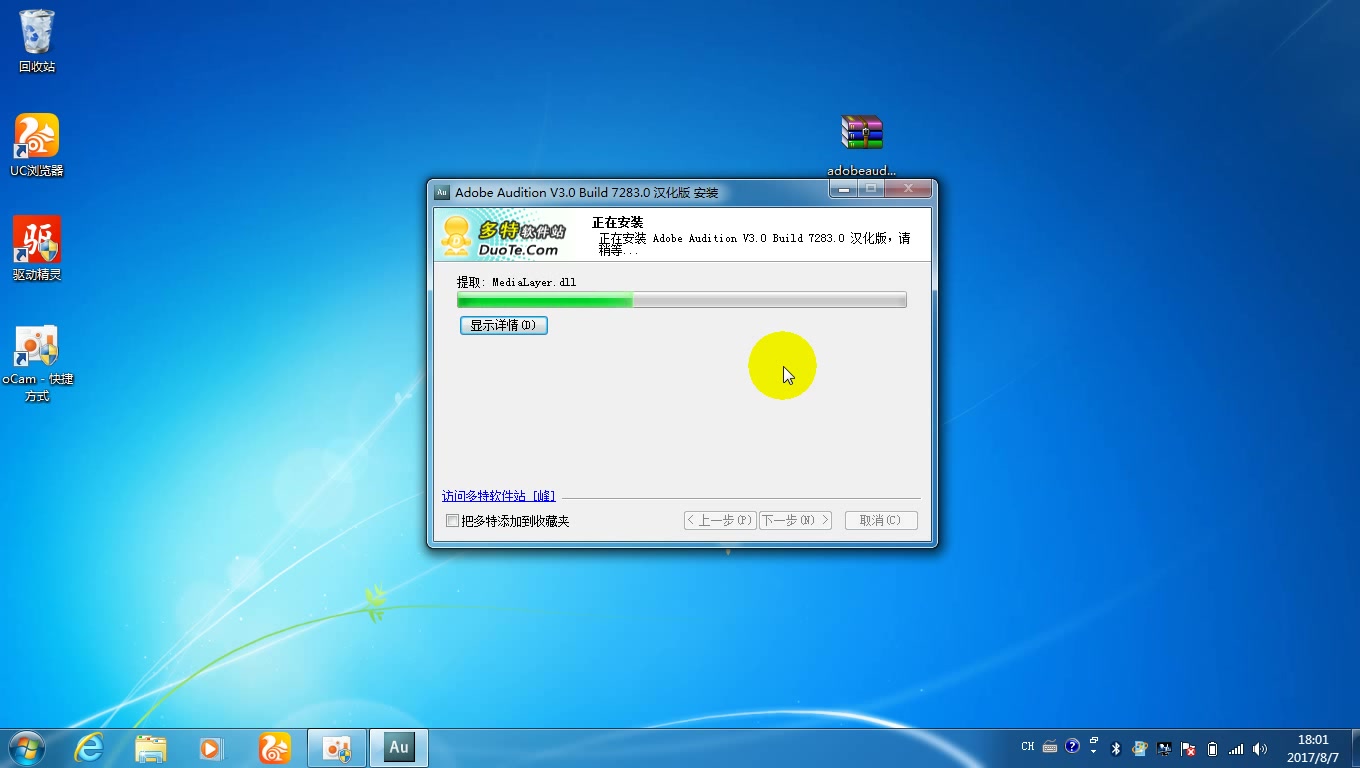Screen dimensions: 1360x768
Task: Click the battery power tray icon
Action: point(1212,748)
